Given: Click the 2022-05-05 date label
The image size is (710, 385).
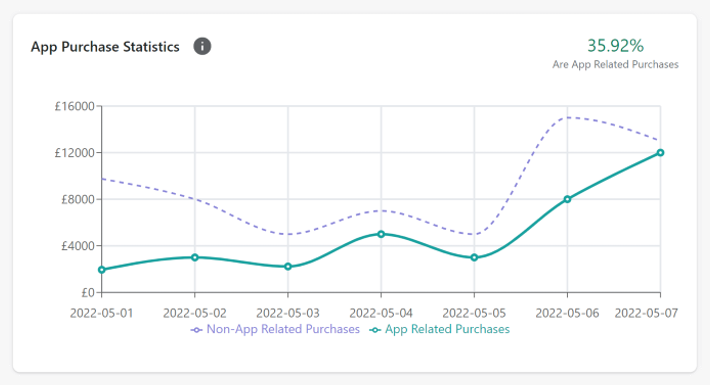Looking at the screenshot, I should point(474,313).
